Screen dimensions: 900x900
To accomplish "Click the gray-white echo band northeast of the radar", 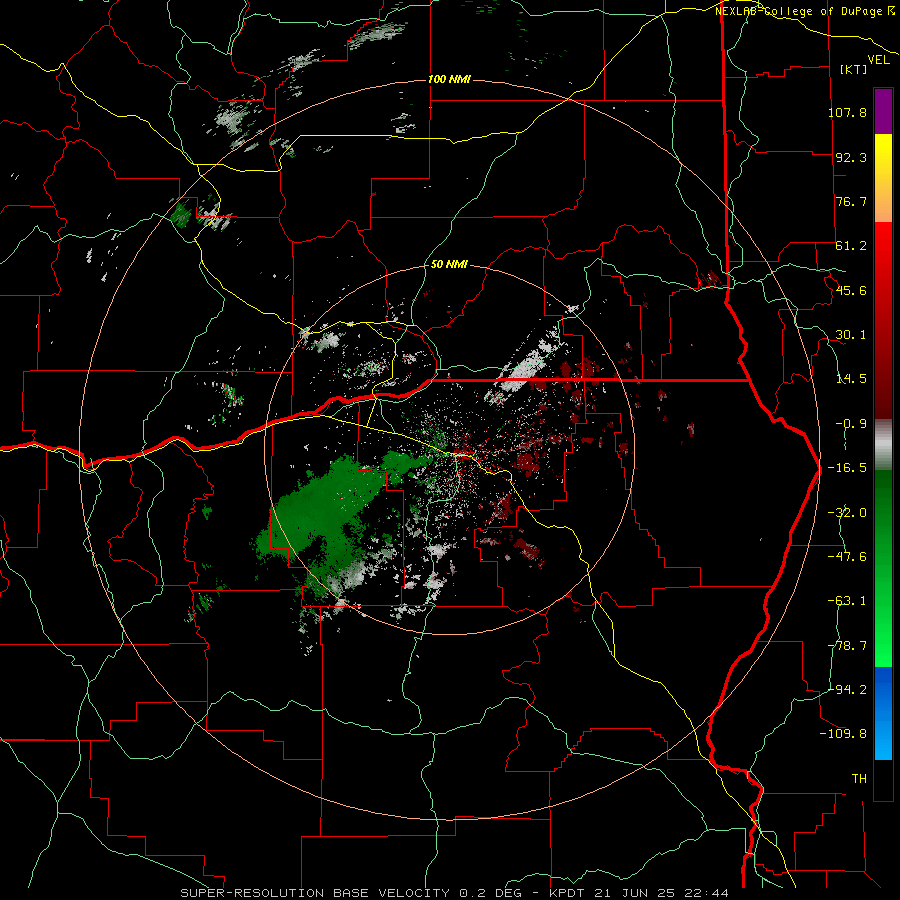I will (523, 367).
